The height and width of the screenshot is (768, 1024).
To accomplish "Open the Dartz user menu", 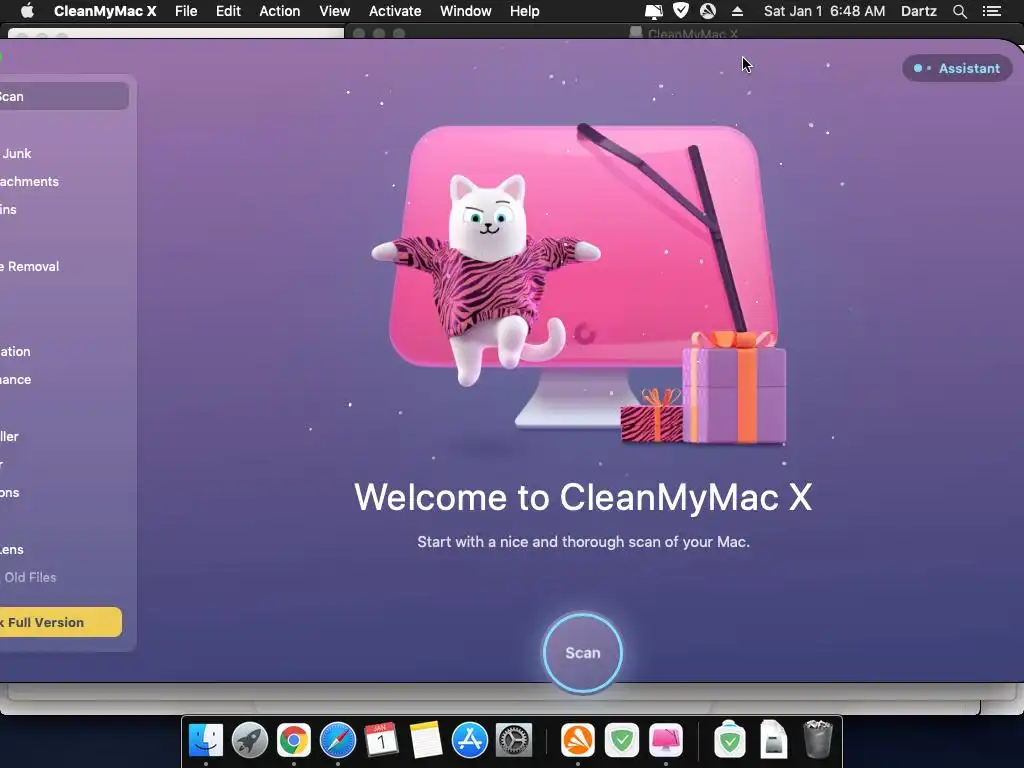I will (919, 11).
